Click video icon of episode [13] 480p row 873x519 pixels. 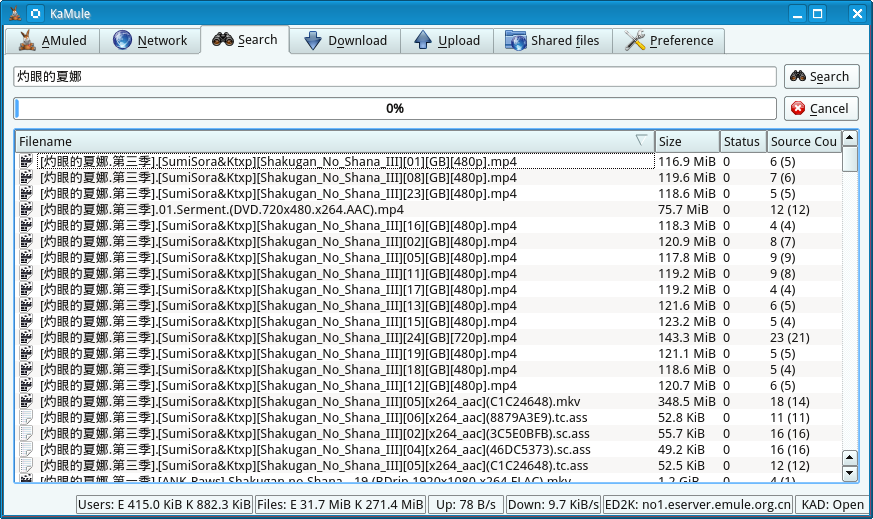coord(26,306)
